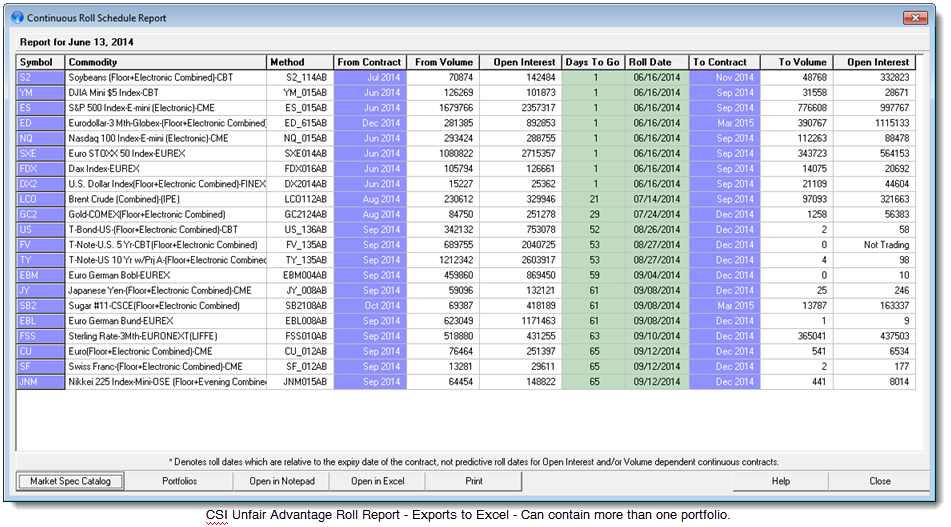Select the YM symbol cell

pyautogui.click(x=41, y=93)
